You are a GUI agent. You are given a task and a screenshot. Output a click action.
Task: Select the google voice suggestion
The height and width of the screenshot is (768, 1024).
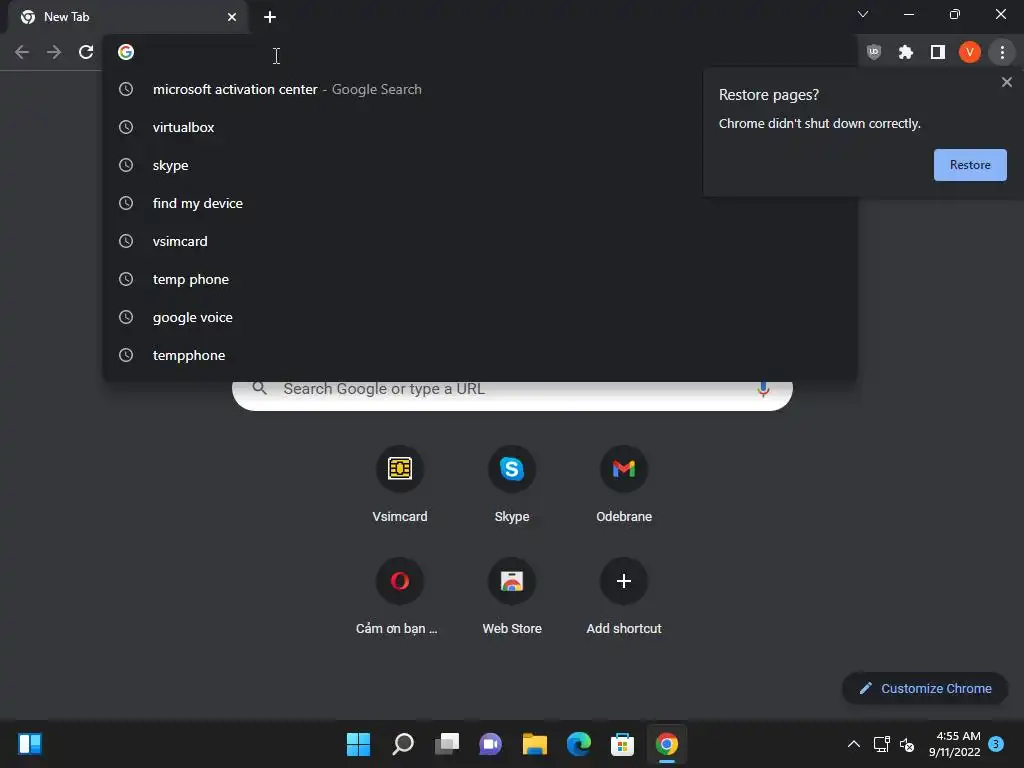click(x=480, y=317)
